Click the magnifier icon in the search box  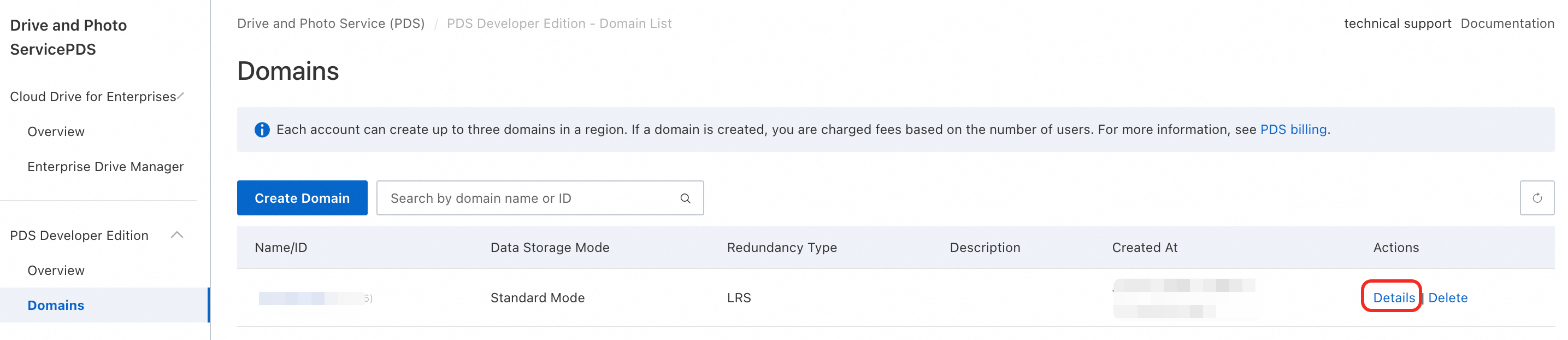(x=685, y=198)
